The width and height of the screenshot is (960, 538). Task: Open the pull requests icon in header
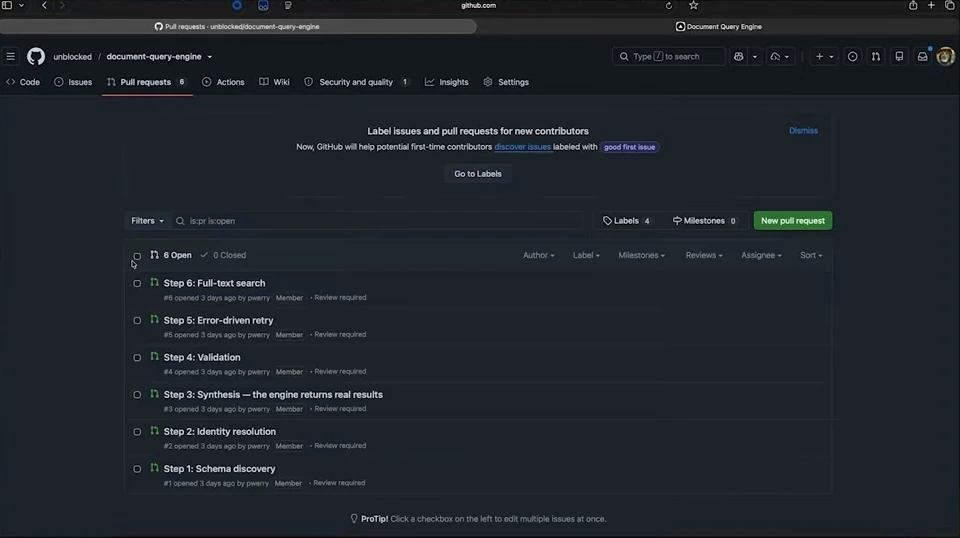876,56
